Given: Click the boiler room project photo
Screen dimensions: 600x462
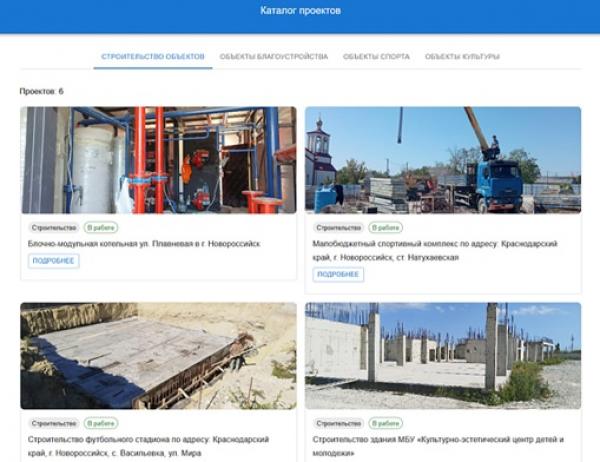Looking at the screenshot, I should click(x=158, y=160).
